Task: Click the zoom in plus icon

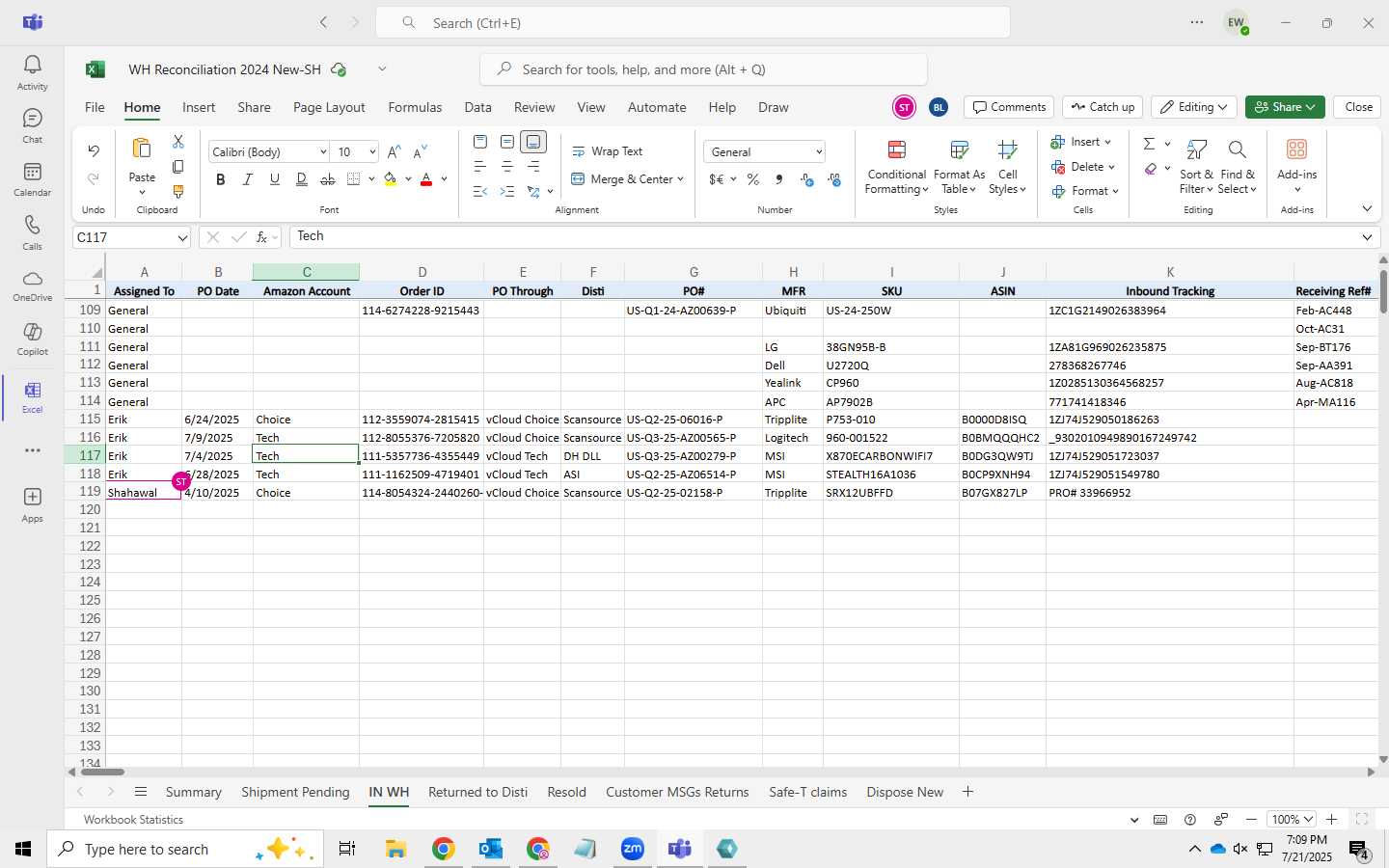Action: 1331,820
